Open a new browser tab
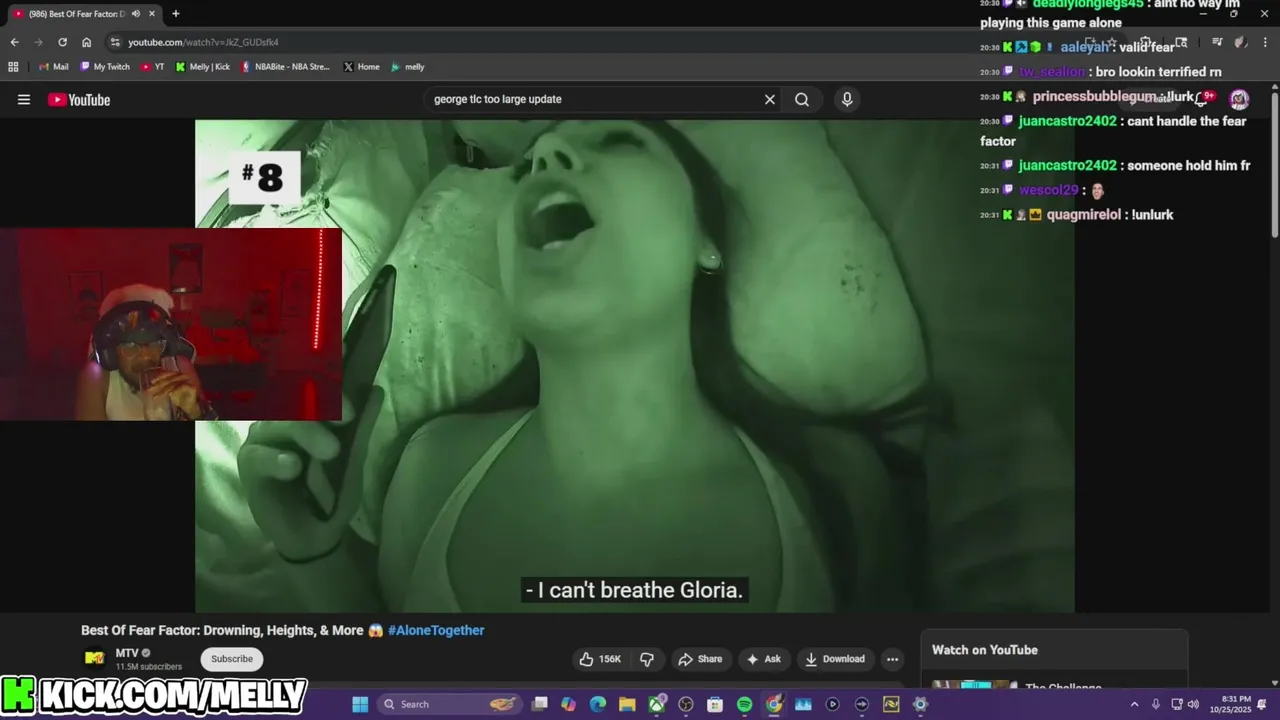 176,14
